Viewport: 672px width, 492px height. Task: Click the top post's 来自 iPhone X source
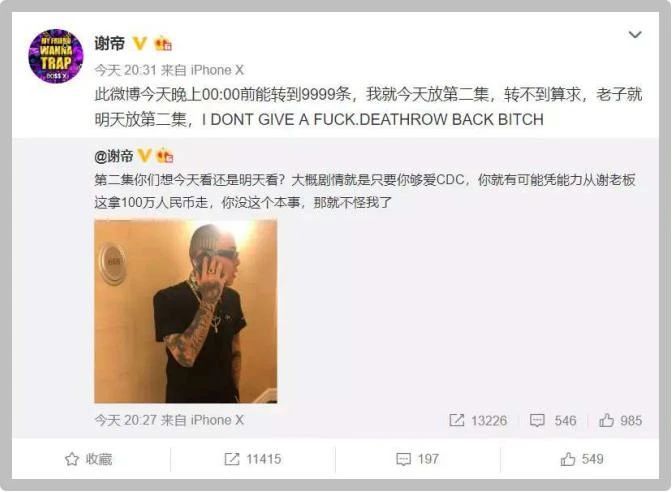[203, 70]
